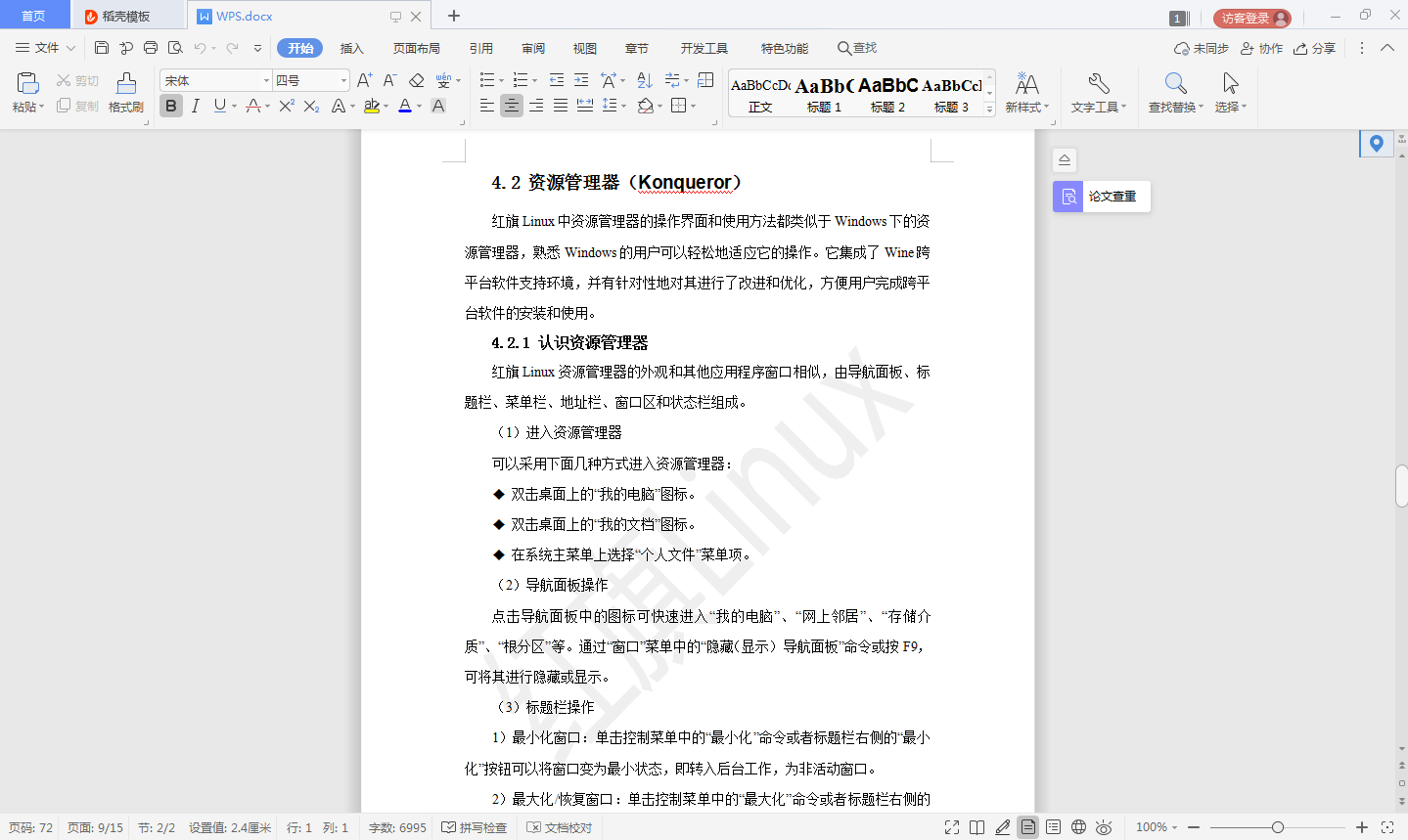The width and height of the screenshot is (1408, 840).
Task: Toggle writing mode pen icon
Action: [x=1002, y=827]
